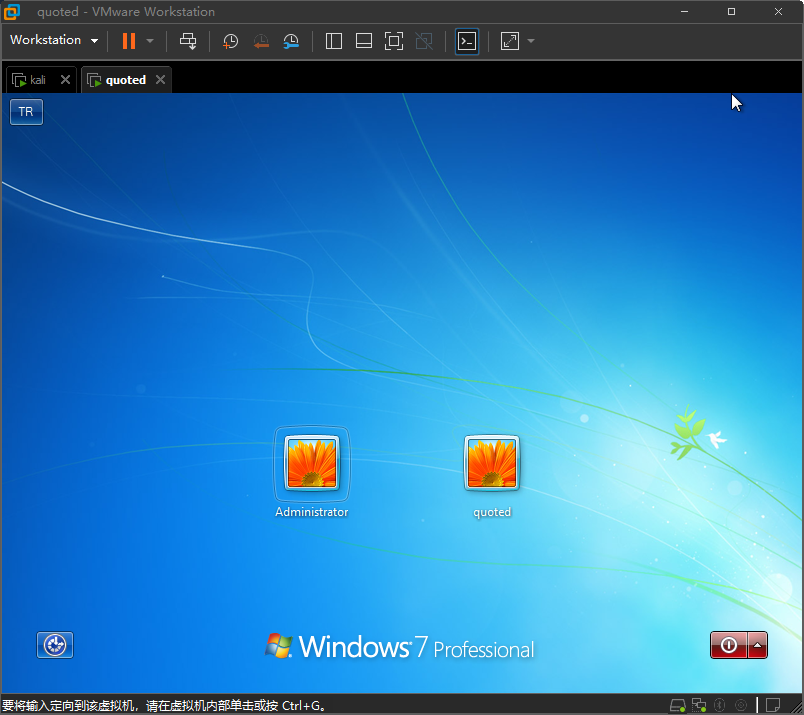This screenshot has width=804, height=715.
Task: Click the stretch guest display icon
Action: coord(510,41)
